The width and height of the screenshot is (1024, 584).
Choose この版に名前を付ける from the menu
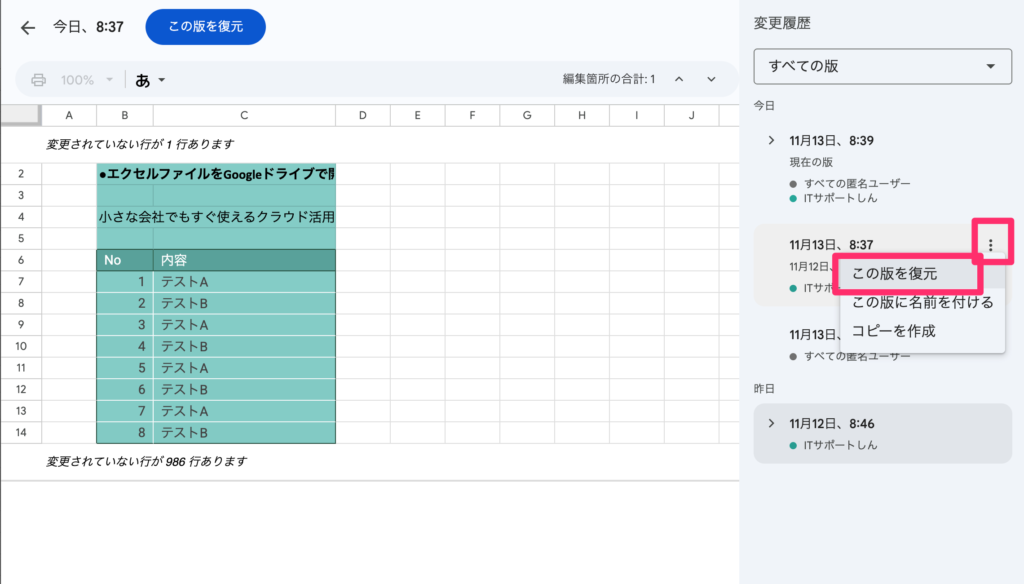pos(922,302)
